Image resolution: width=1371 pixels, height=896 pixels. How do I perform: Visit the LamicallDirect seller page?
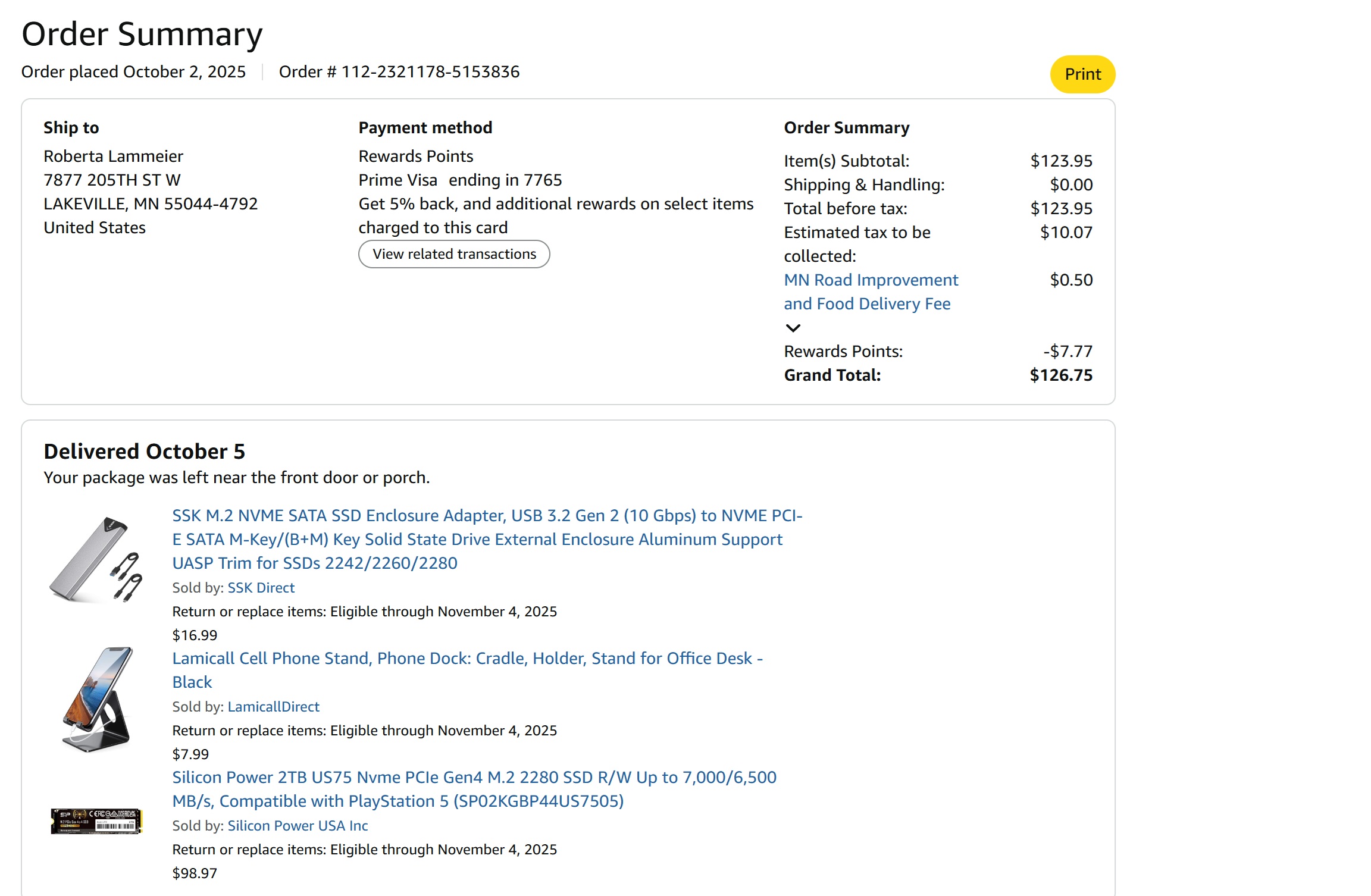tap(273, 707)
